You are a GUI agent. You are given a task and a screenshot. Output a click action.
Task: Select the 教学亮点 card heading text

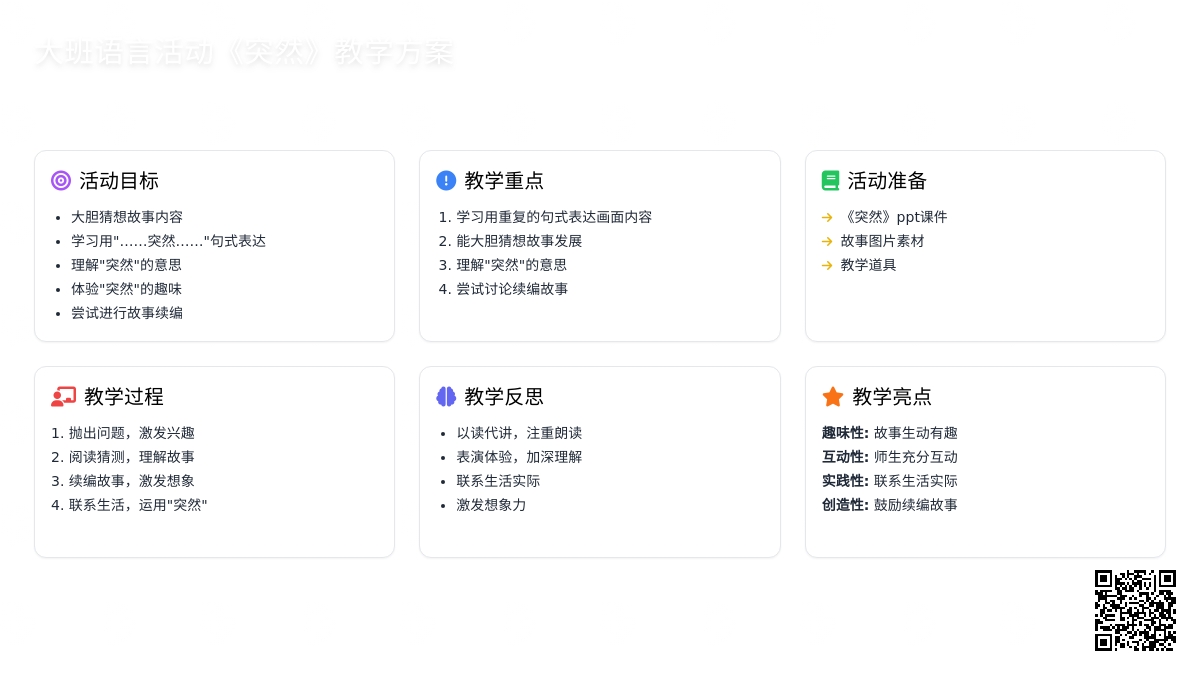click(892, 397)
